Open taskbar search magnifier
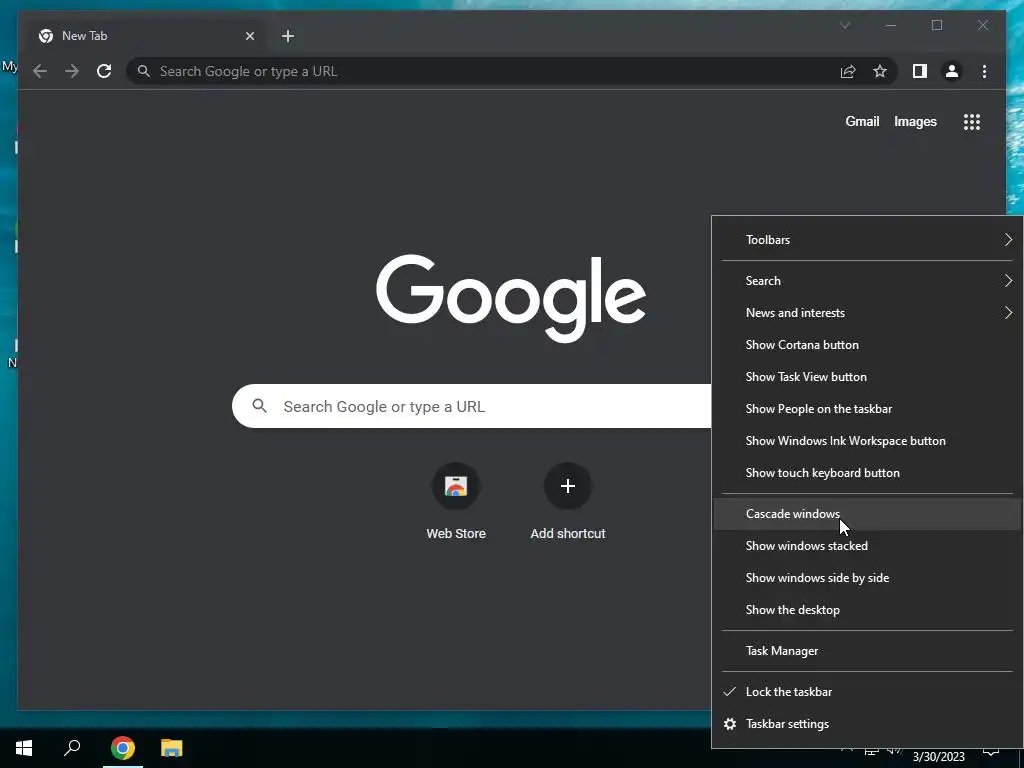Image resolution: width=1024 pixels, height=768 pixels. 72,748
